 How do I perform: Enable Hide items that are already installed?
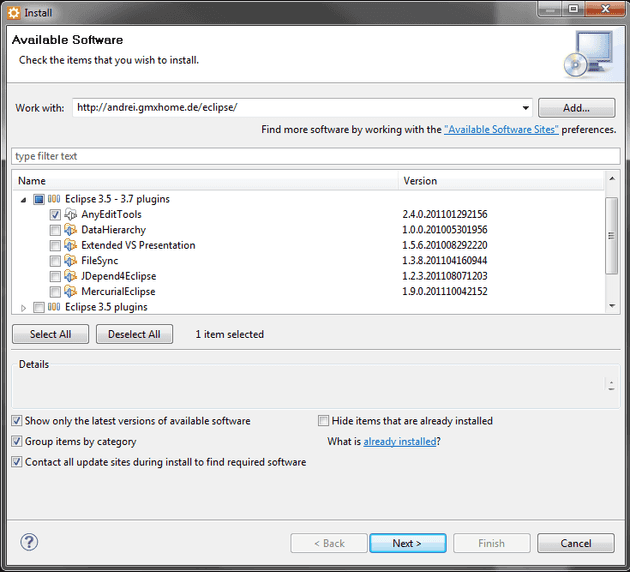[323, 421]
